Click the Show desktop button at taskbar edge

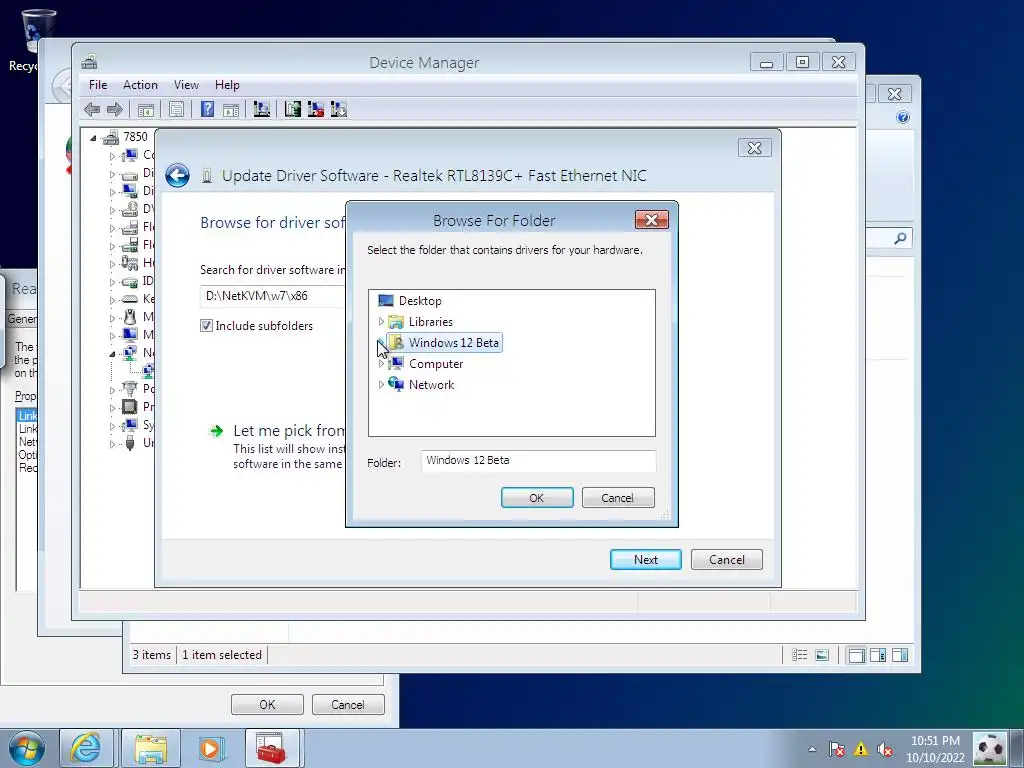[x=1016, y=748]
